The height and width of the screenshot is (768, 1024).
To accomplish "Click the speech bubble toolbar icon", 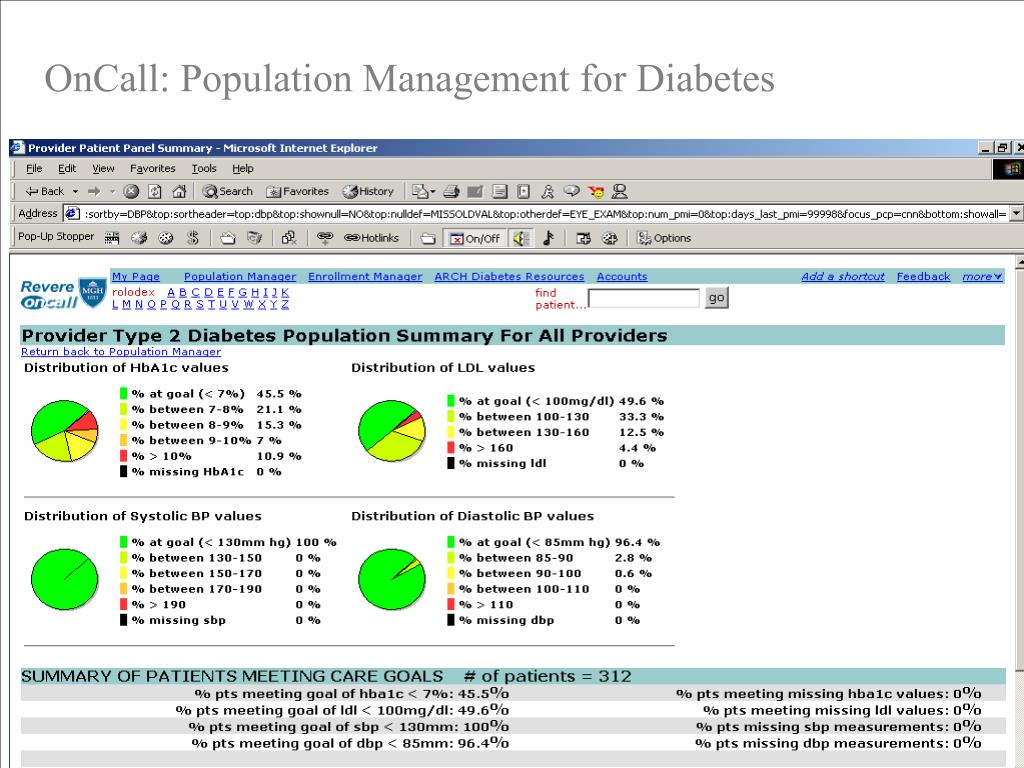I will click(x=571, y=191).
